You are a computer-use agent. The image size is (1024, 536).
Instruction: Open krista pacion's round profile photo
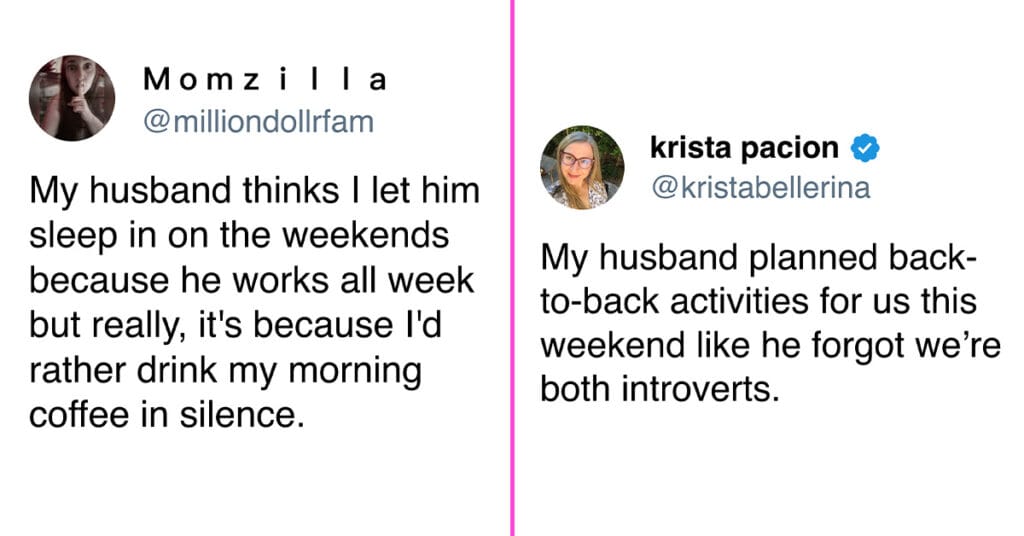point(582,168)
